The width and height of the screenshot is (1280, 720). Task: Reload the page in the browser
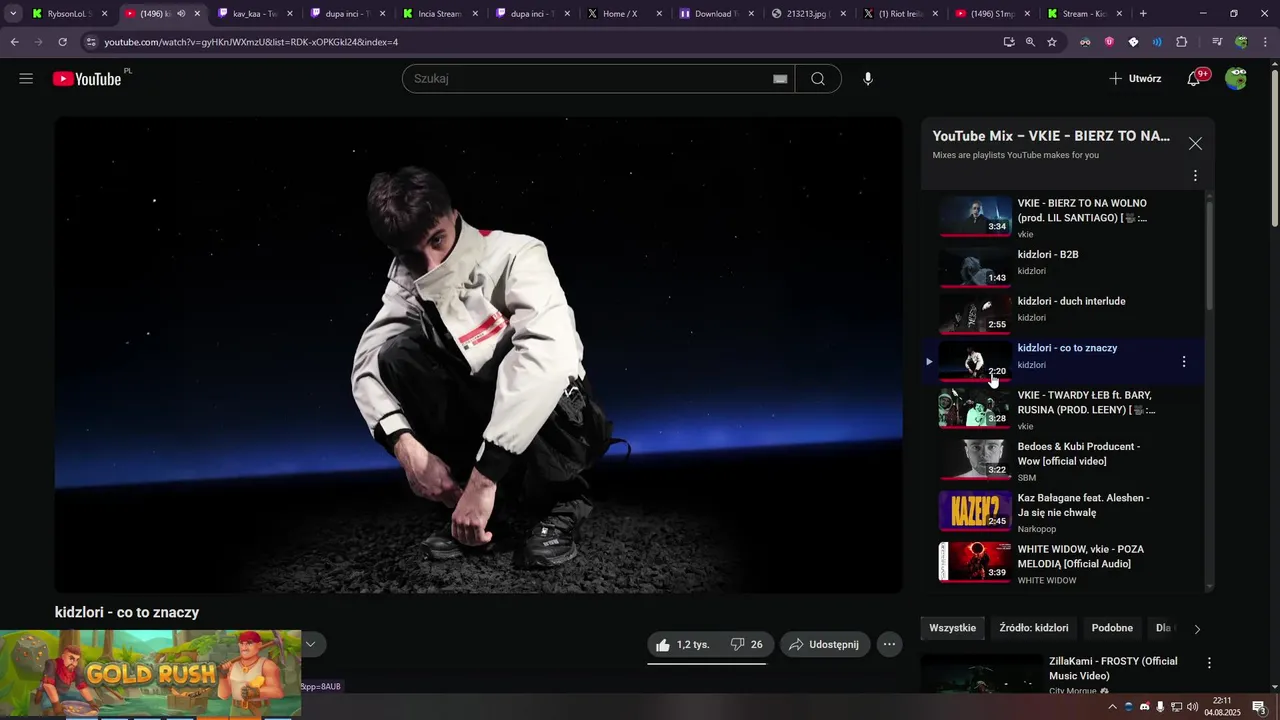pos(62,42)
